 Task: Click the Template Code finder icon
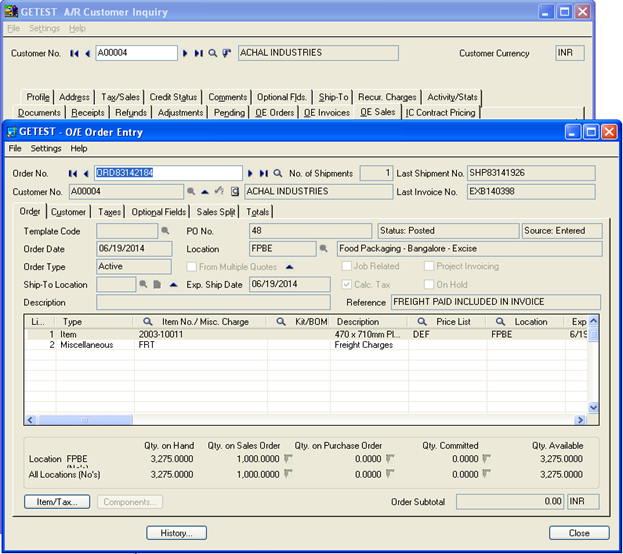[166, 231]
